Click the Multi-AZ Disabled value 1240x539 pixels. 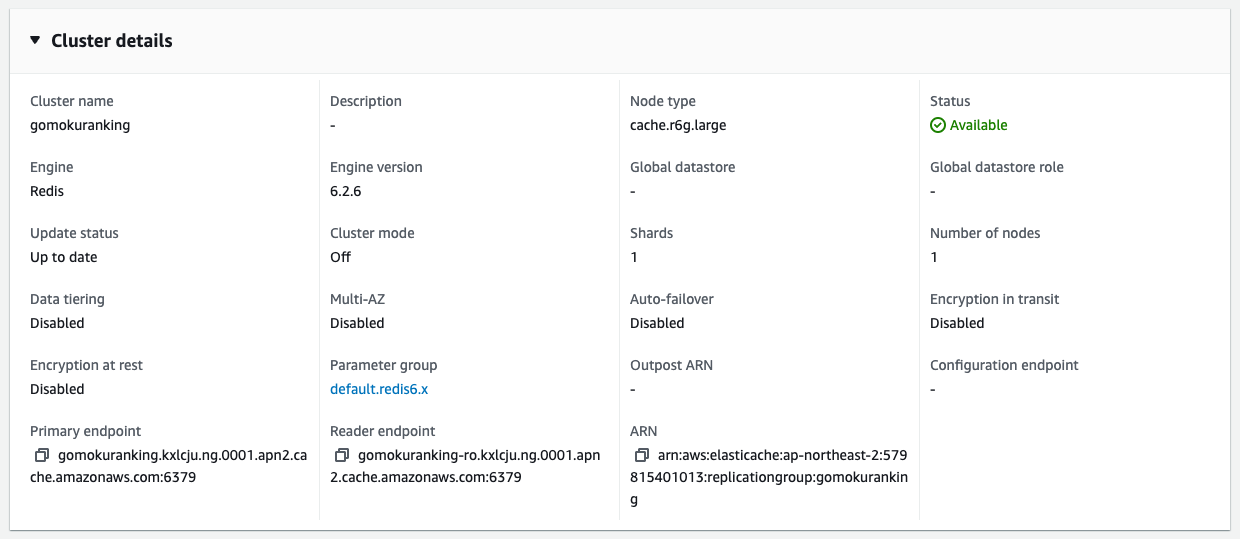coord(357,323)
